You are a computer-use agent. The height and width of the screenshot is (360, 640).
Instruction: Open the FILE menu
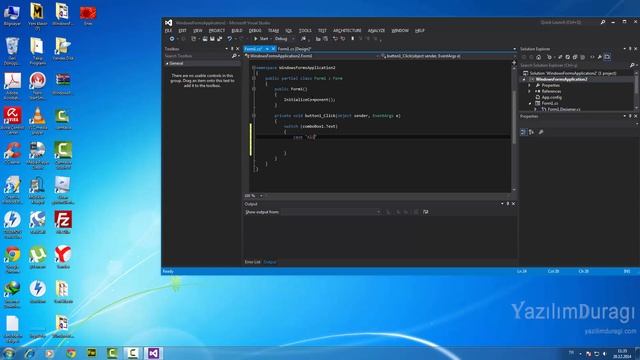tap(168, 31)
